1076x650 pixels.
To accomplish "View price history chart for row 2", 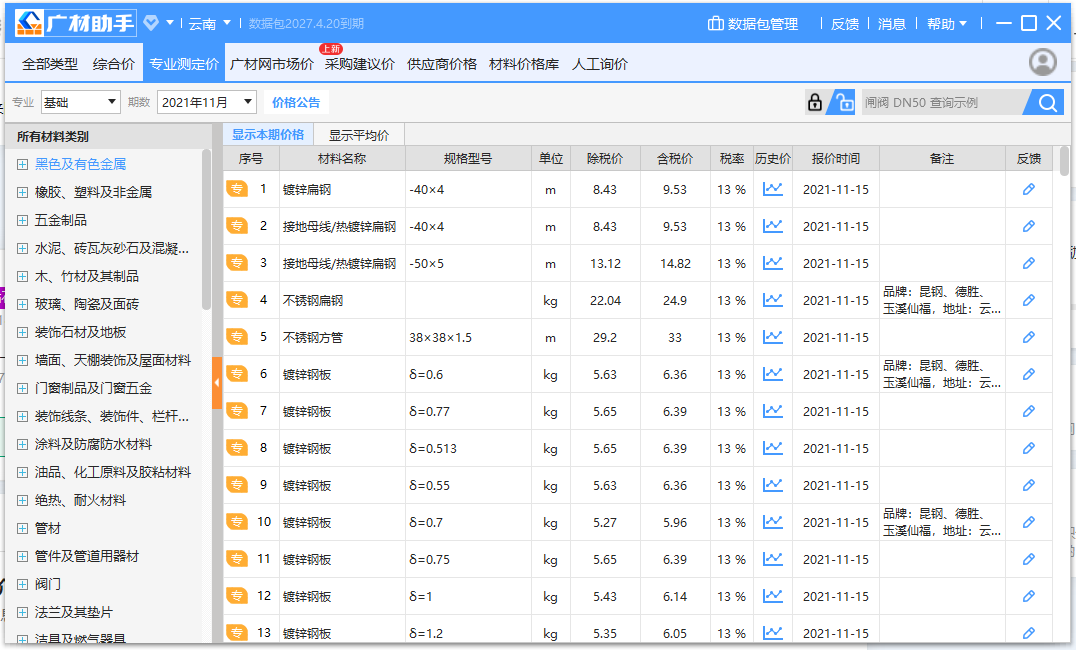I will click(x=773, y=226).
